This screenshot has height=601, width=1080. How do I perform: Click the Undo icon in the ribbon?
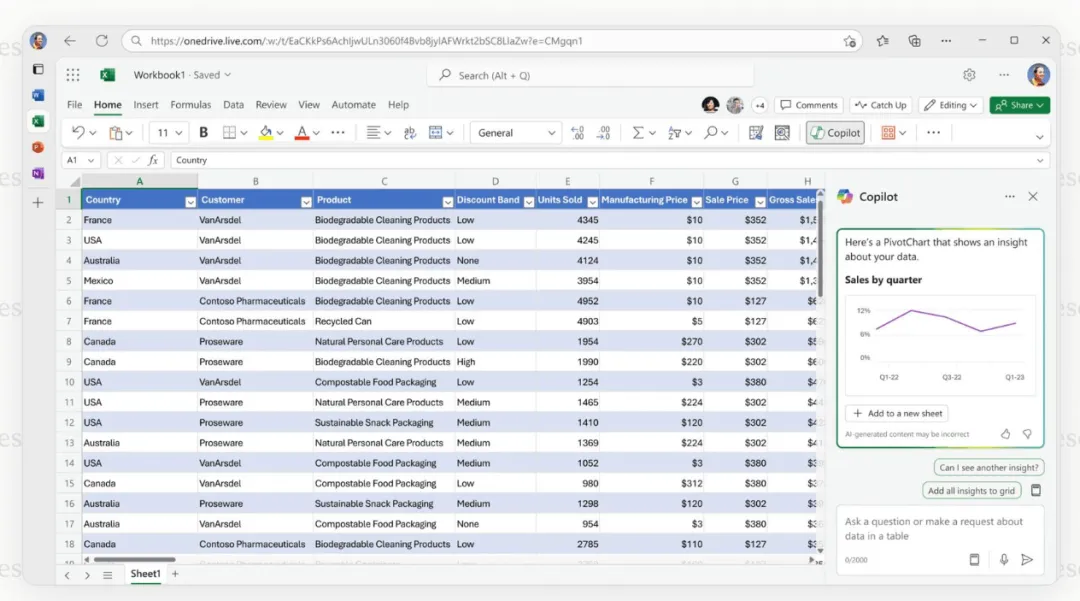click(78, 132)
